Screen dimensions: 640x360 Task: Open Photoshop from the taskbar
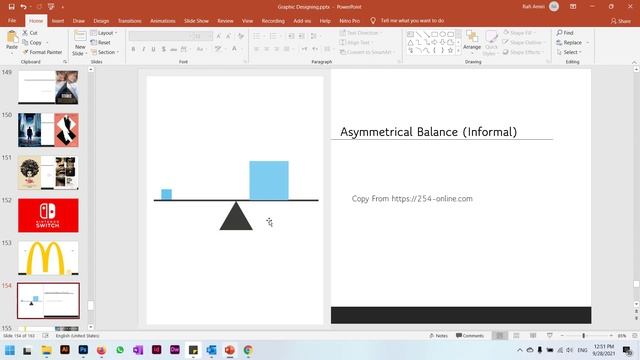[x=83, y=350]
